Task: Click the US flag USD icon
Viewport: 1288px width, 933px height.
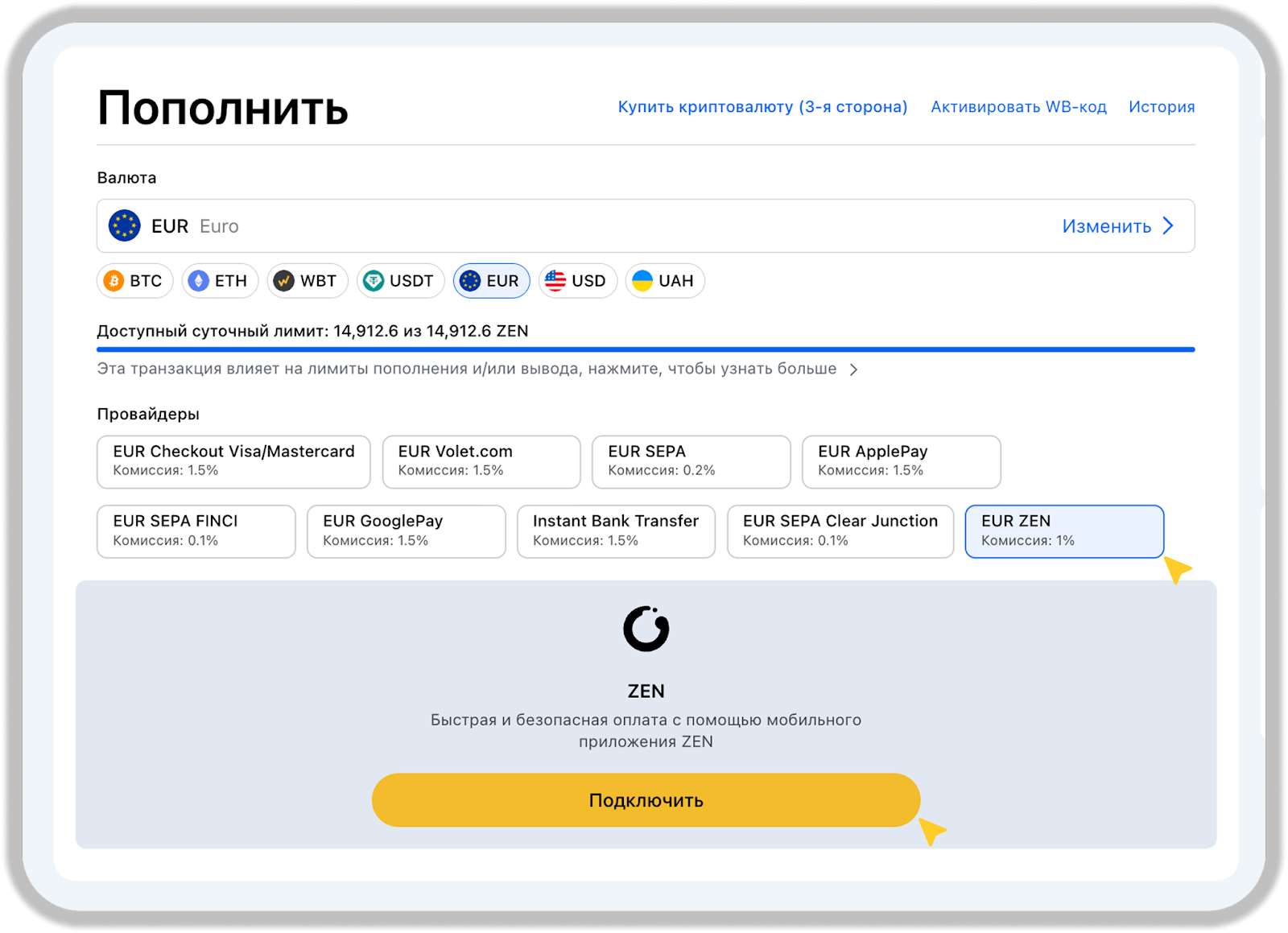Action: tap(555, 281)
